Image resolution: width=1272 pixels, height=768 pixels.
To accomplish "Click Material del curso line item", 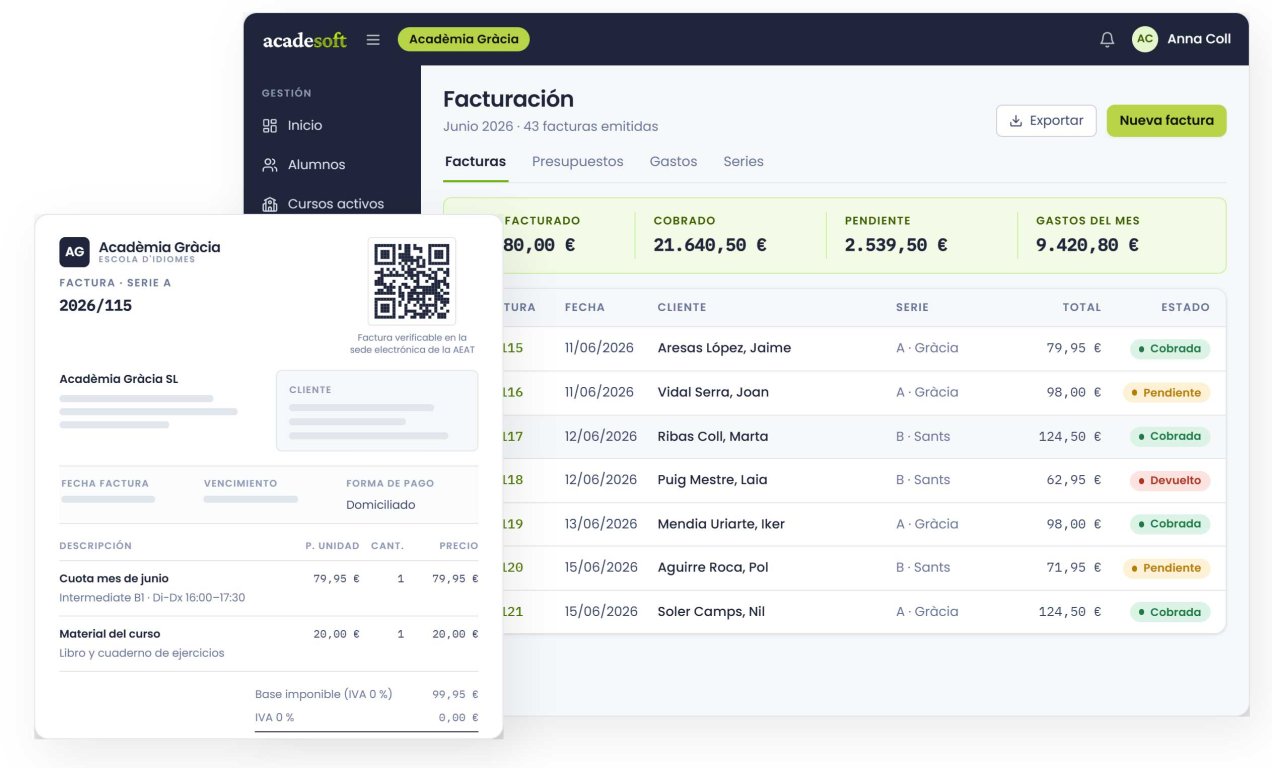I will point(110,633).
